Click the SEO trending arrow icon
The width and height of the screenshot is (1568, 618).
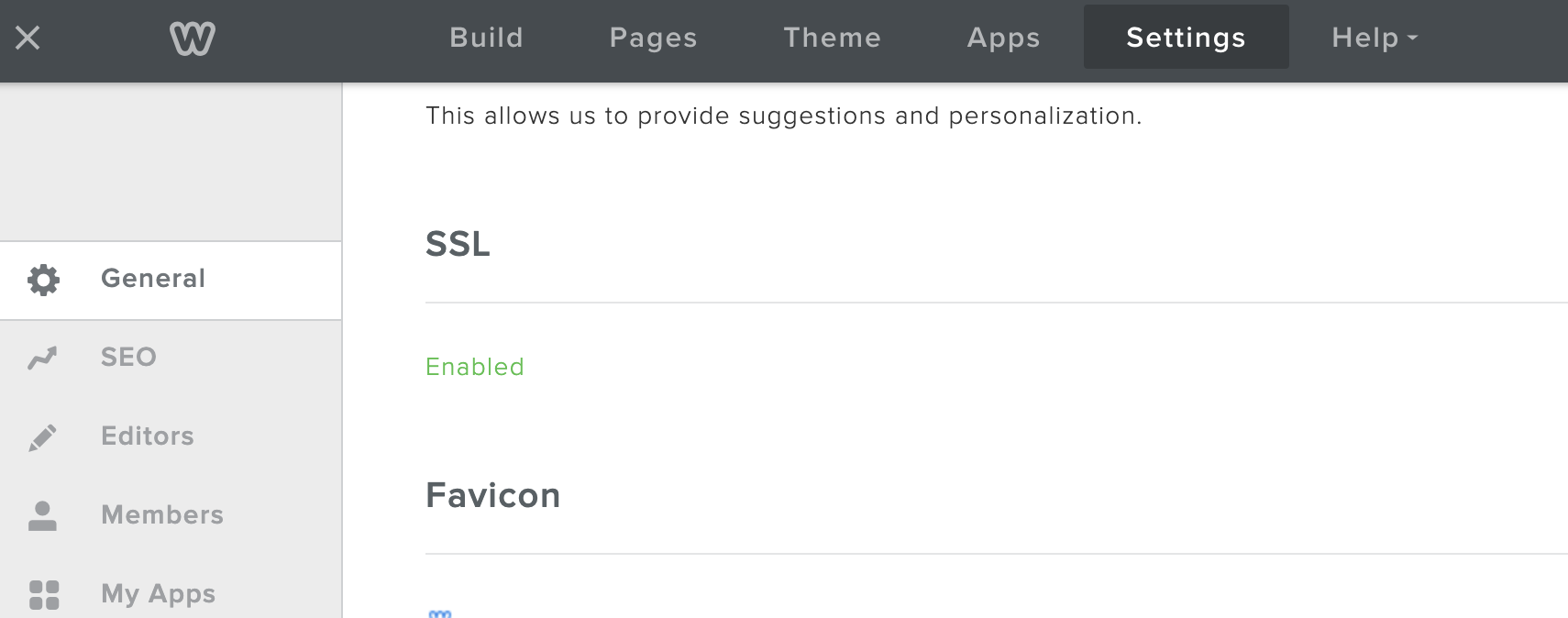[43, 358]
